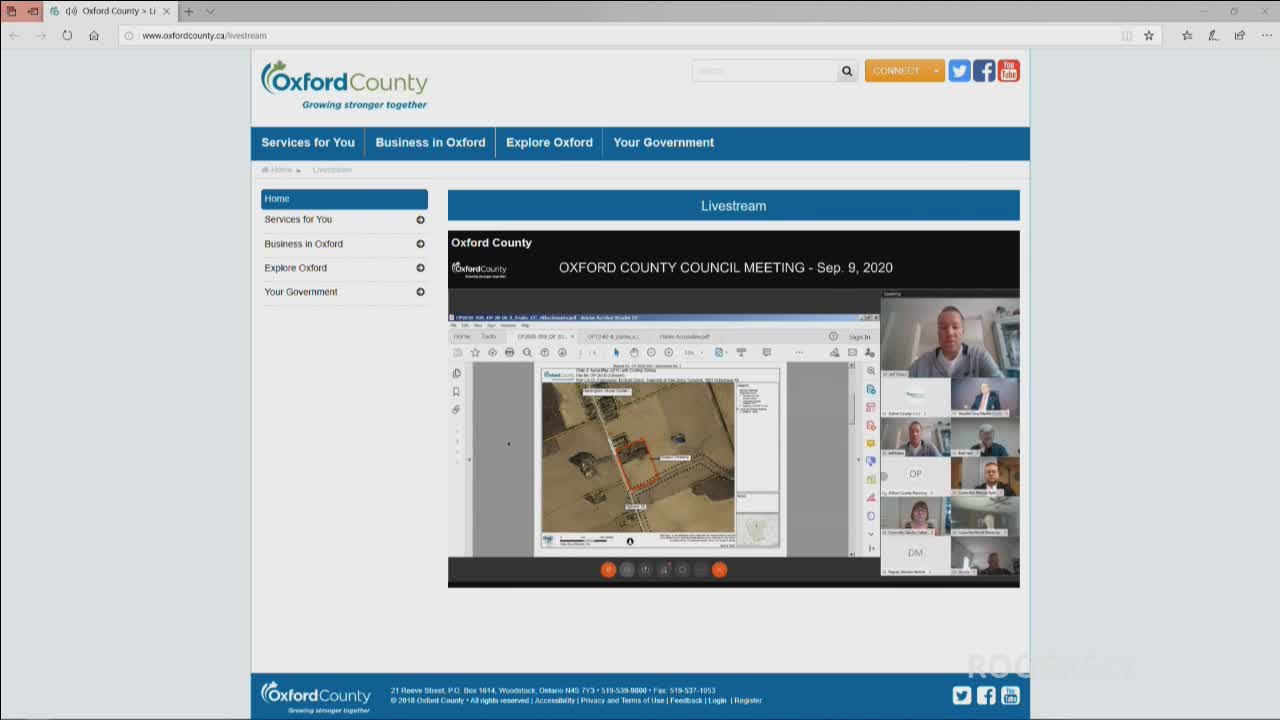This screenshot has width=1280, height=720.
Task: Click the footer Oxford County logo
Action: pos(315,697)
